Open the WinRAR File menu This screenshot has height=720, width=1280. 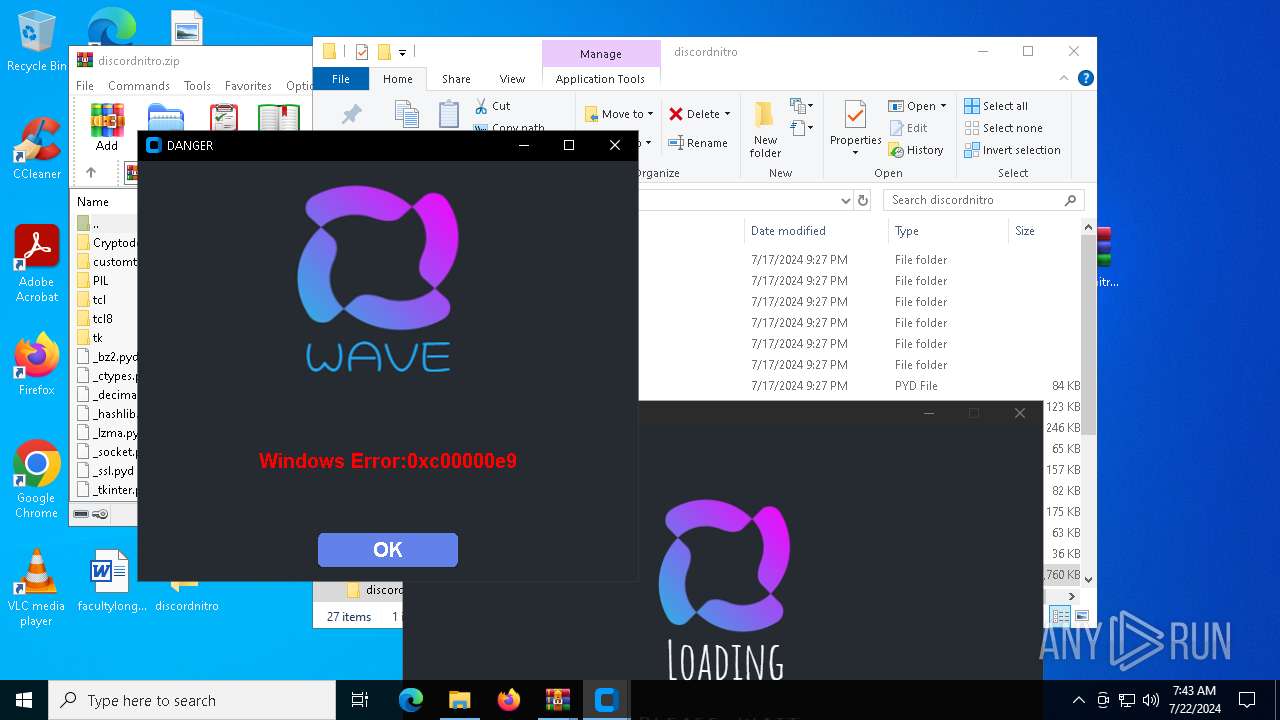[85, 86]
